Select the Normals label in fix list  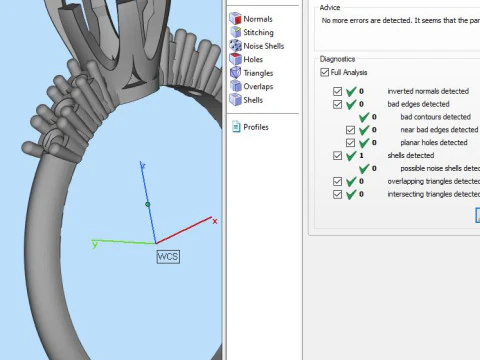pos(258,19)
